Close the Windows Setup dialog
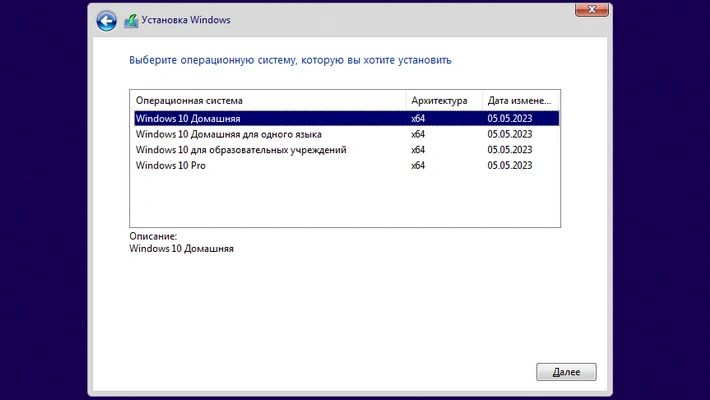Screen dimensions: 710x400 tap(591, 10)
